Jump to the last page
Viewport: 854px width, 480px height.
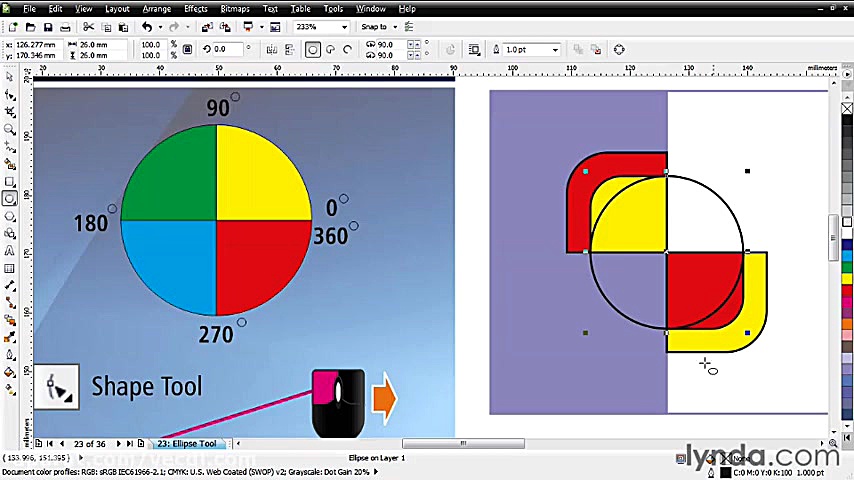point(130,443)
